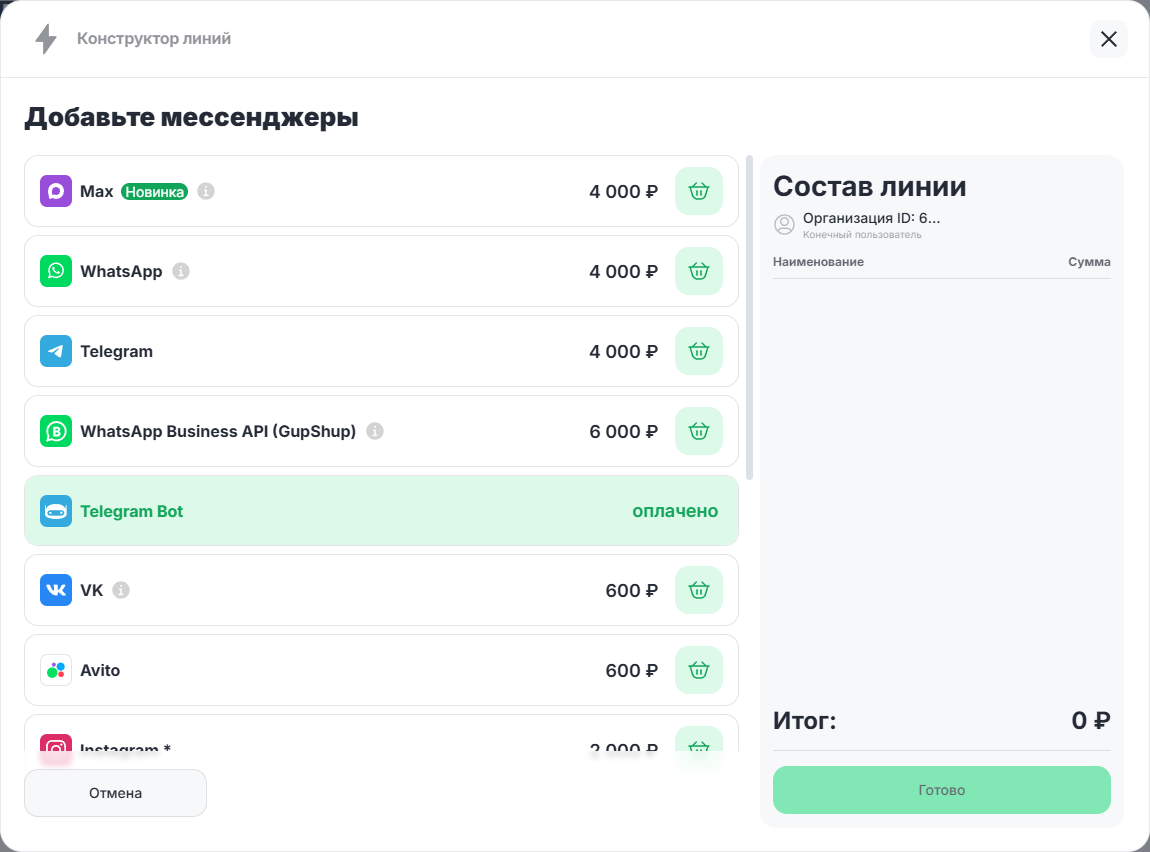Image resolution: width=1150 pixels, height=852 pixels.
Task: Close the Конструктор линий dialog
Action: tap(1108, 39)
